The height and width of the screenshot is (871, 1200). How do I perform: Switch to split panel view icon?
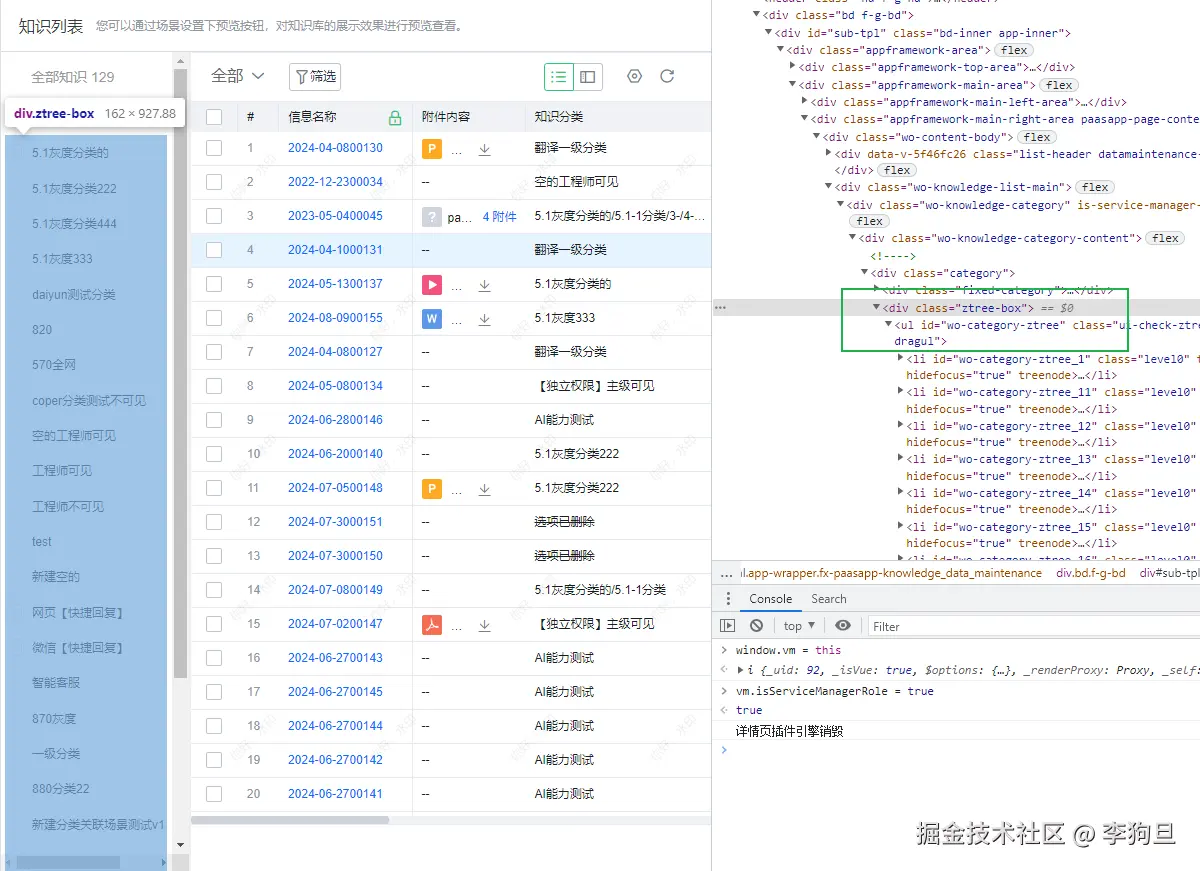pyautogui.click(x=588, y=77)
